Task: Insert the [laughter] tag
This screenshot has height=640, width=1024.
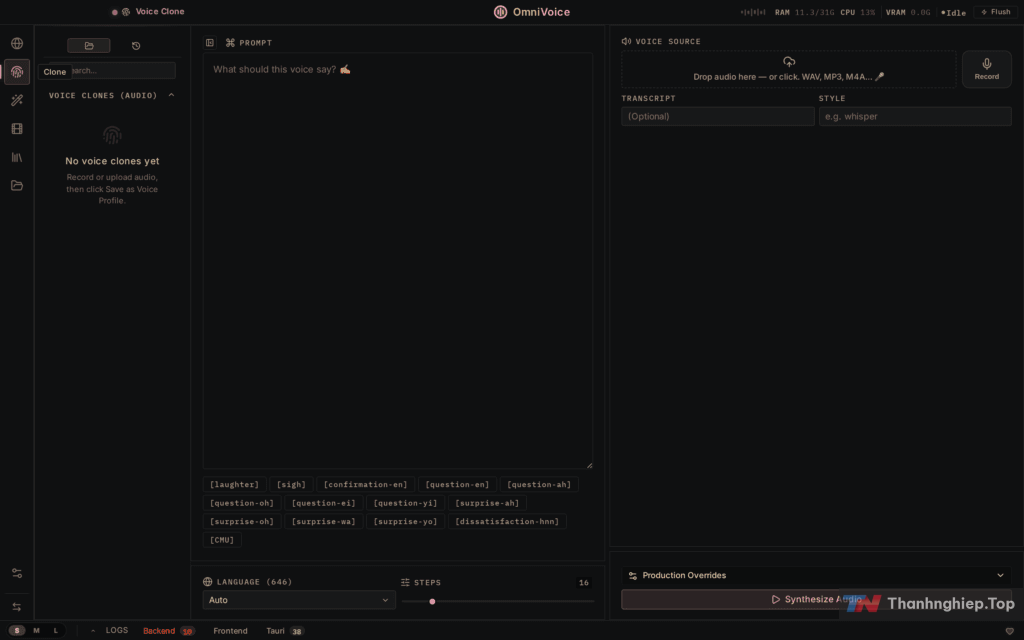Action: tap(234, 485)
